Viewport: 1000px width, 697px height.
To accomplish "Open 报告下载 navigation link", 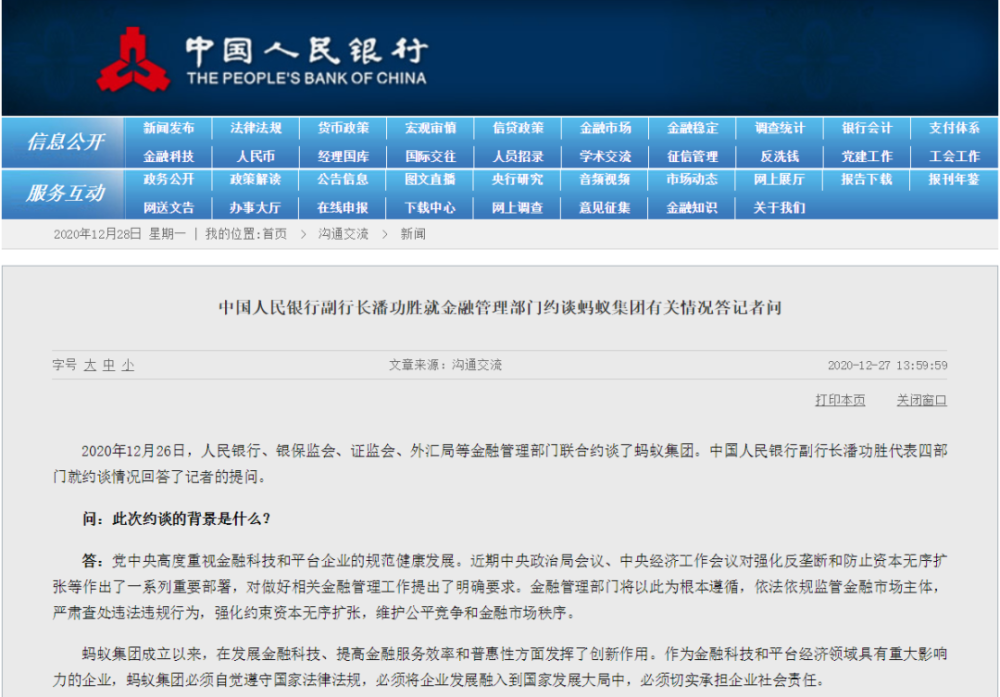I will click(x=867, y=179).
